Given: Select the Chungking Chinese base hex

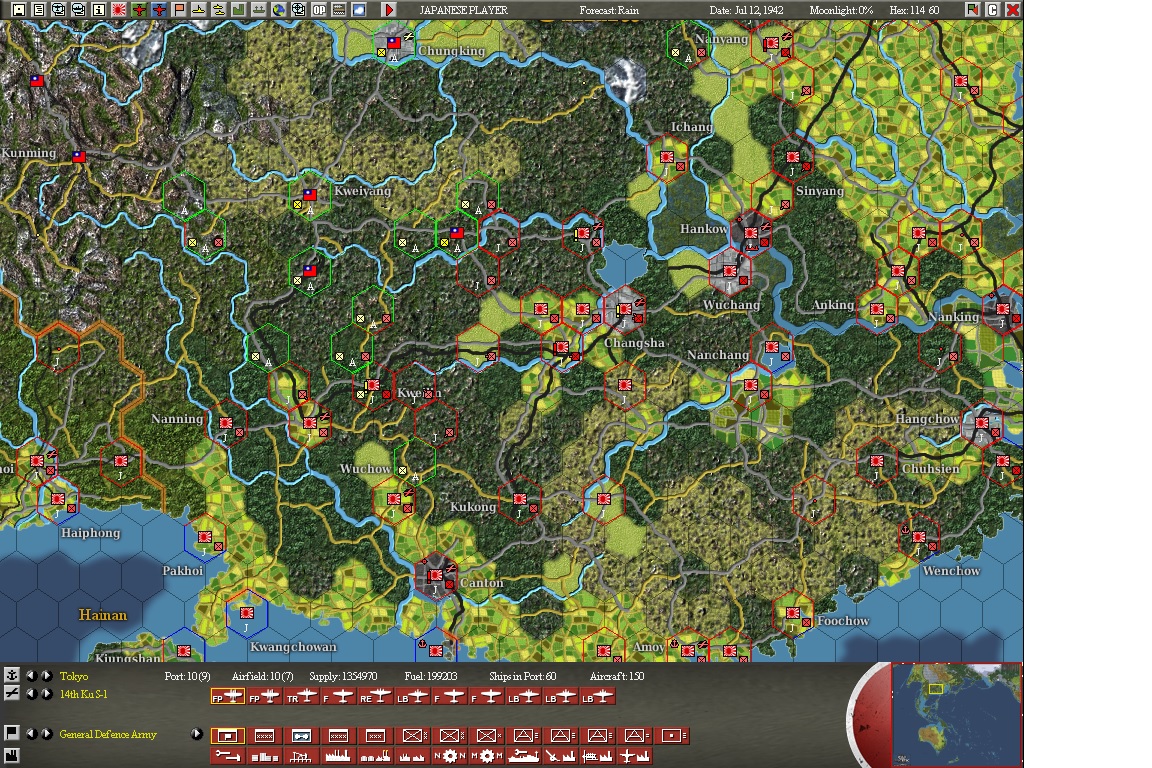Looking at the screenshot, I should 395,44.
